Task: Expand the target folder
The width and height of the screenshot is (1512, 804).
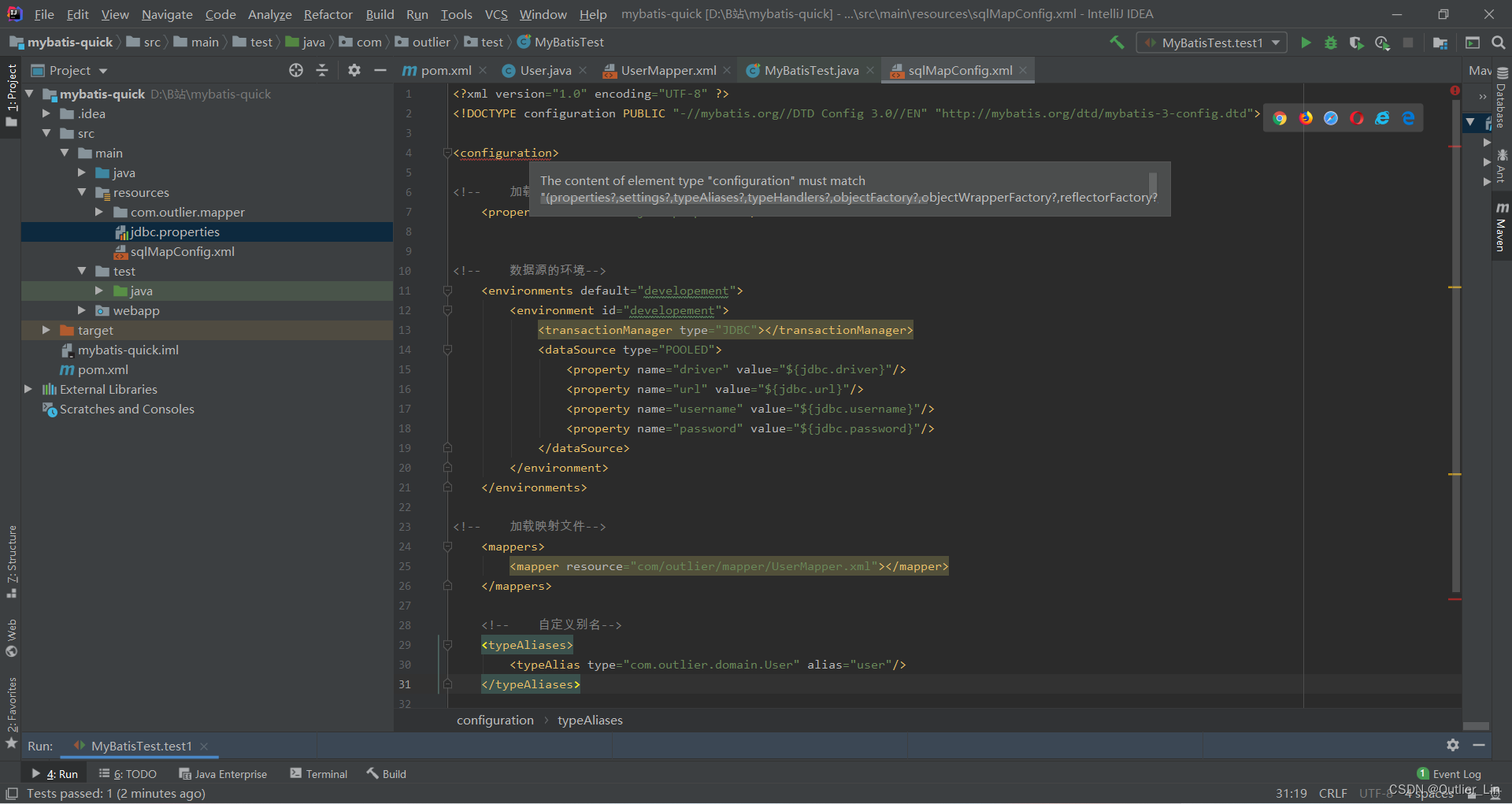Action: pyautogui.click(x=46, y=330)
